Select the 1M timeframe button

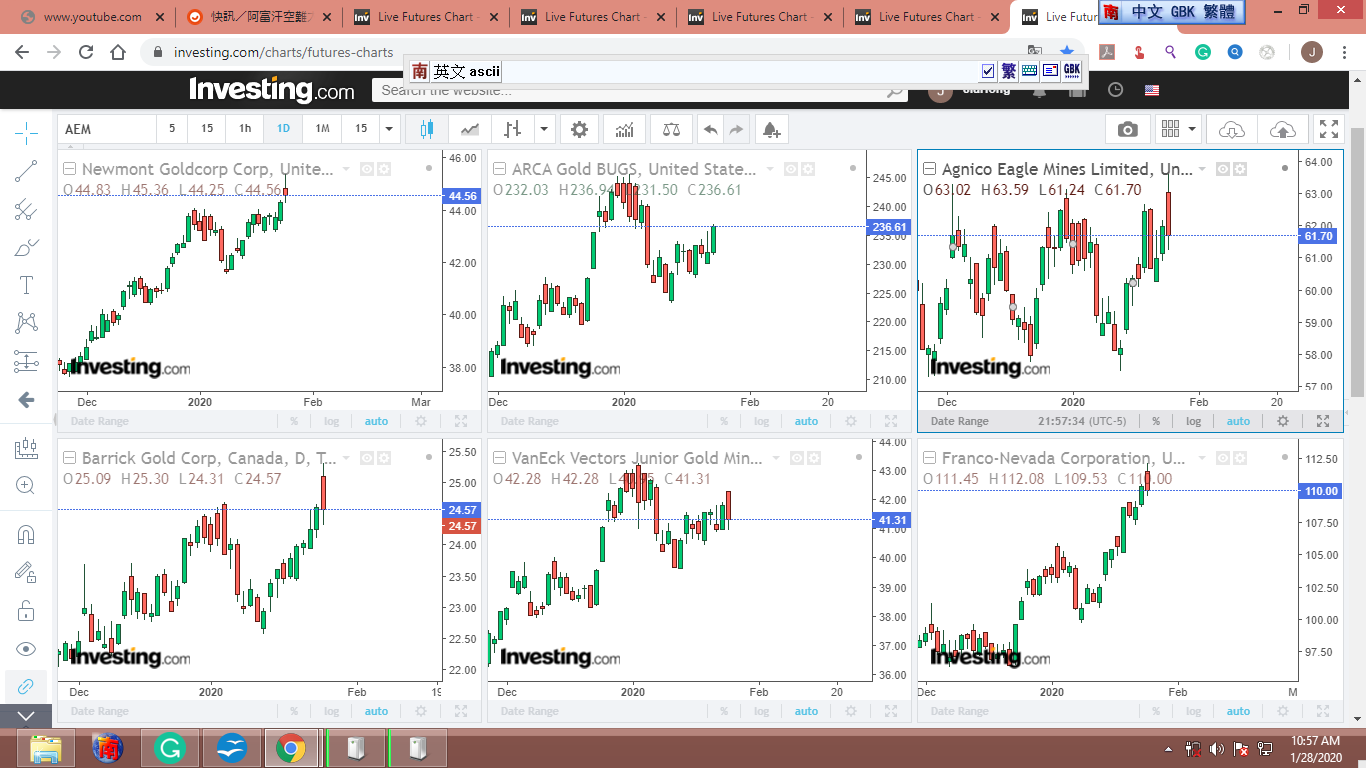tap(322, 129)
